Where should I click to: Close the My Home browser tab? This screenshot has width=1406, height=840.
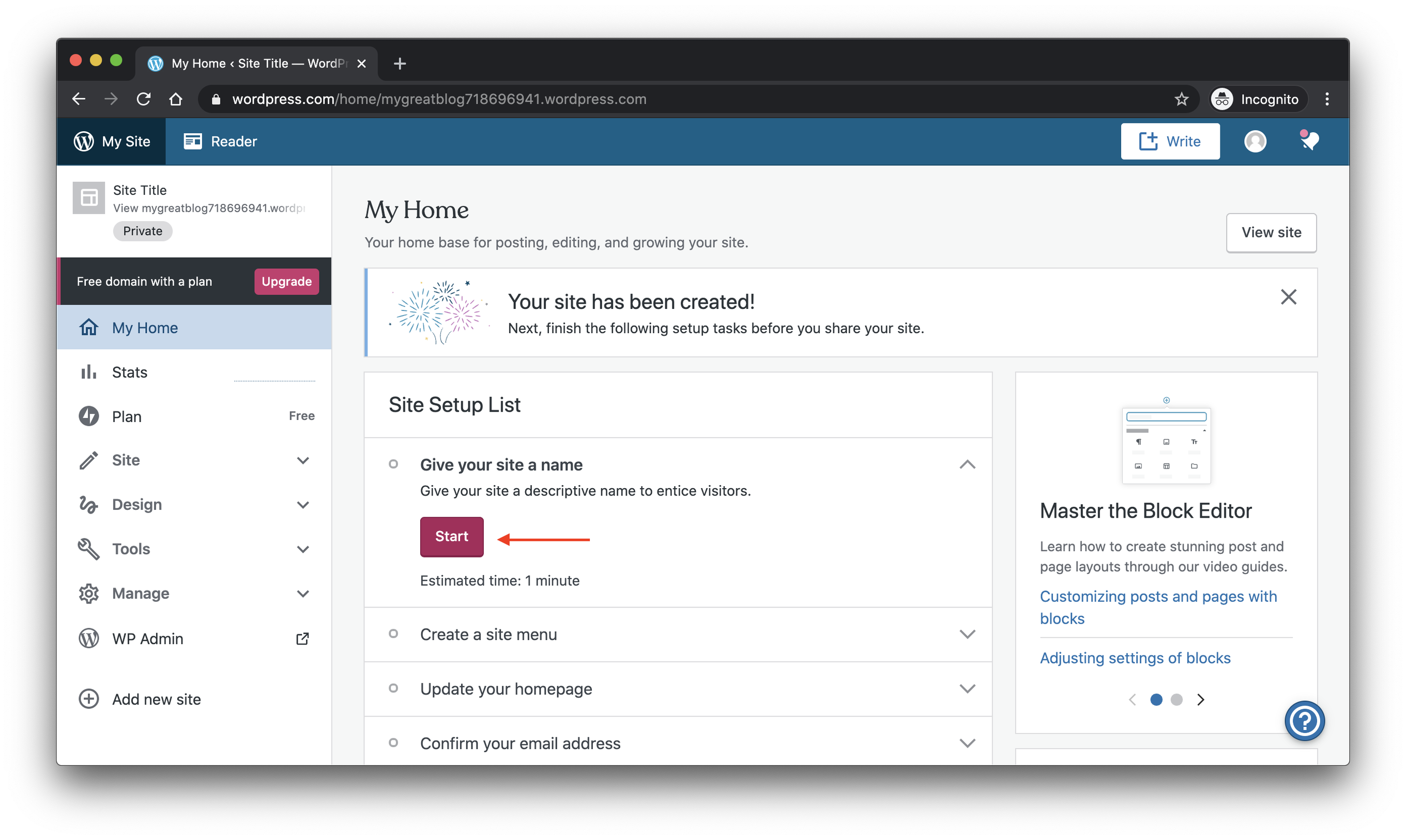(x=361, y=64)
